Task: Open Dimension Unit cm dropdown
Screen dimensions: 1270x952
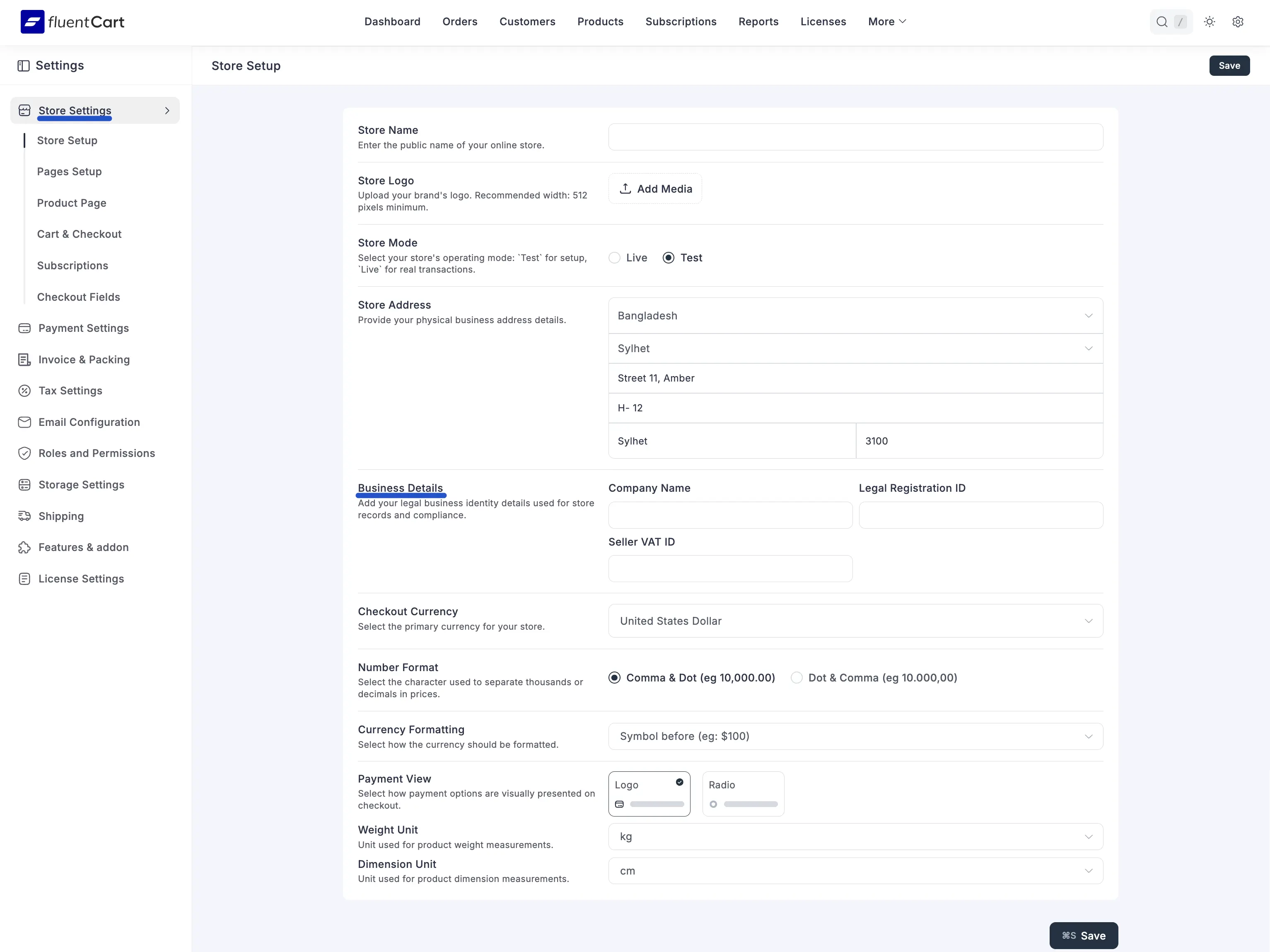Action: coord(855,871)
